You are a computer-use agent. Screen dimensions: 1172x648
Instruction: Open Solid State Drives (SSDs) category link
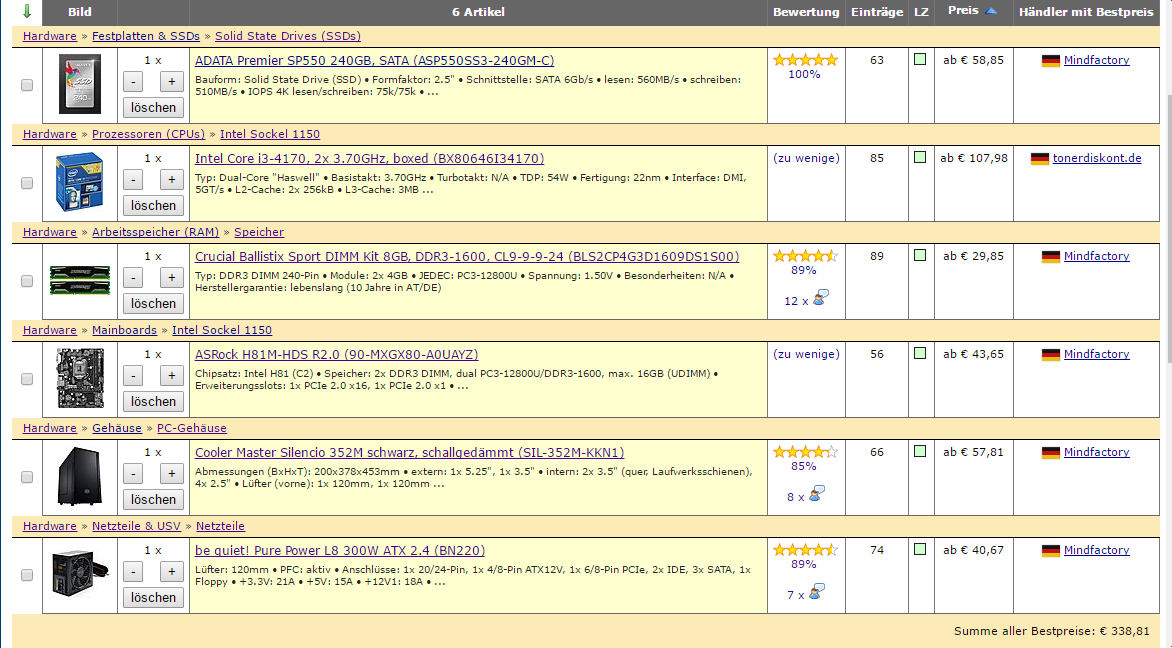point(288,36)
